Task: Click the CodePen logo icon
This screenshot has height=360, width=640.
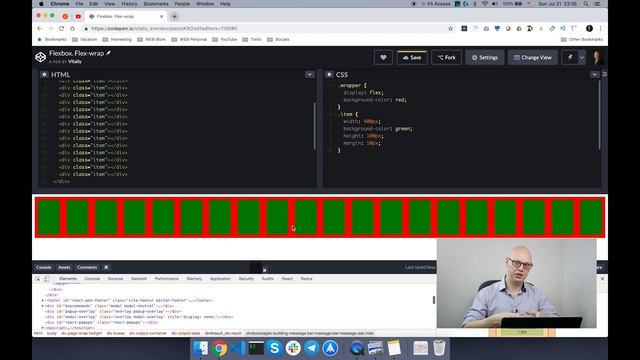Action: click(x=40, y=57)
